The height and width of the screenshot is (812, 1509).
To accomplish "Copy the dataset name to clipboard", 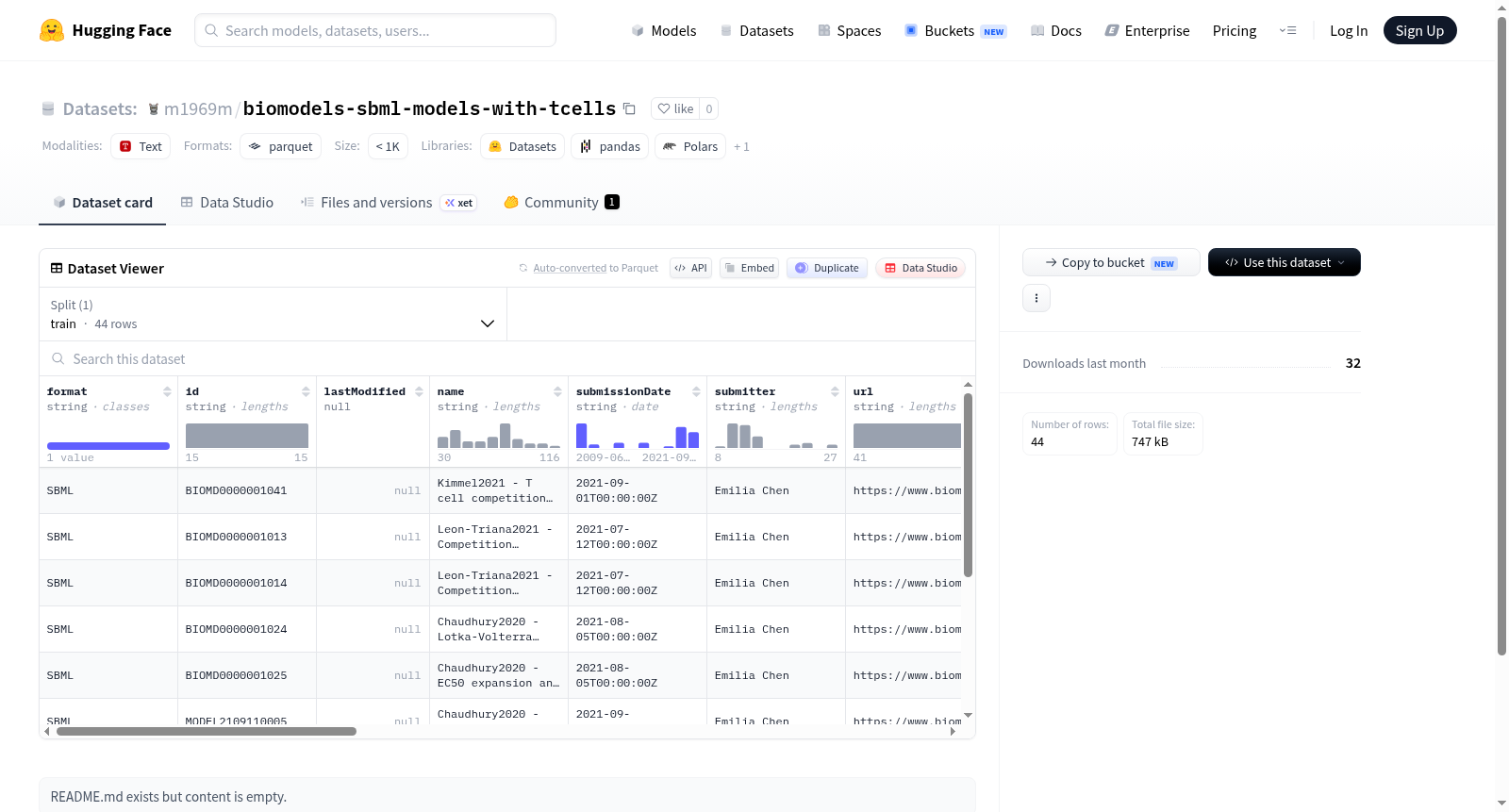I will (629, 108).
